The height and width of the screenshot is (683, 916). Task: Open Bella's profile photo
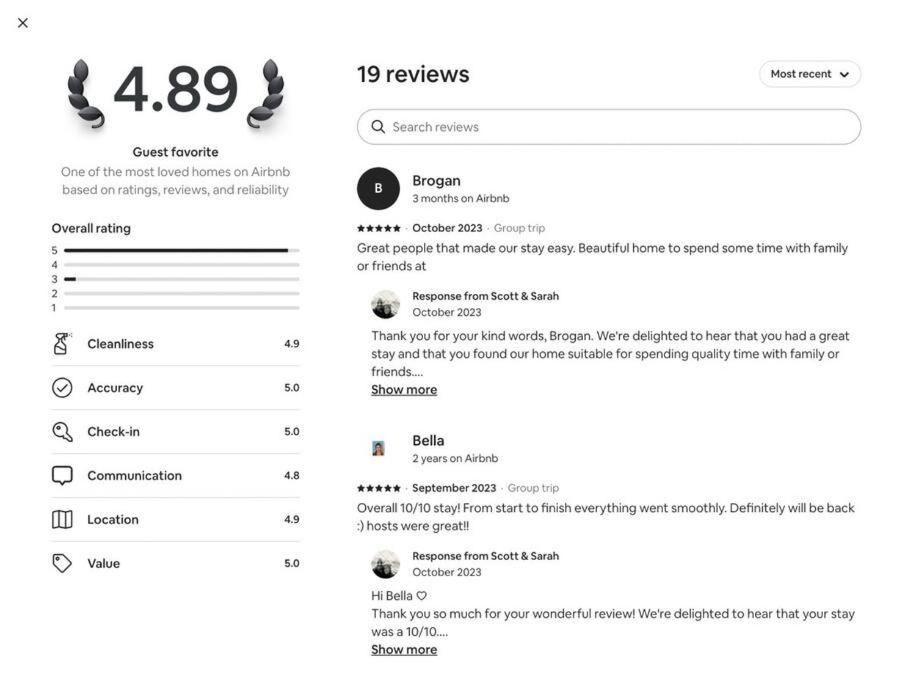pyautogui.click(x=378, y=448)
